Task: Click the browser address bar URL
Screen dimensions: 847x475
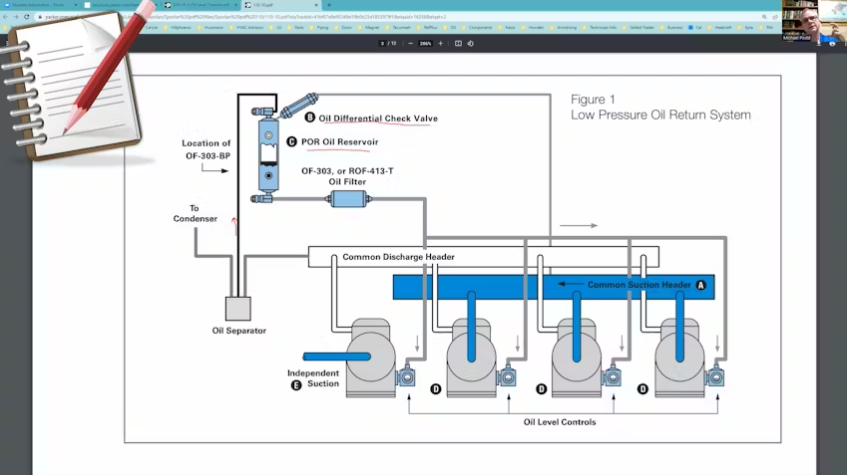Action: (246, 17)
